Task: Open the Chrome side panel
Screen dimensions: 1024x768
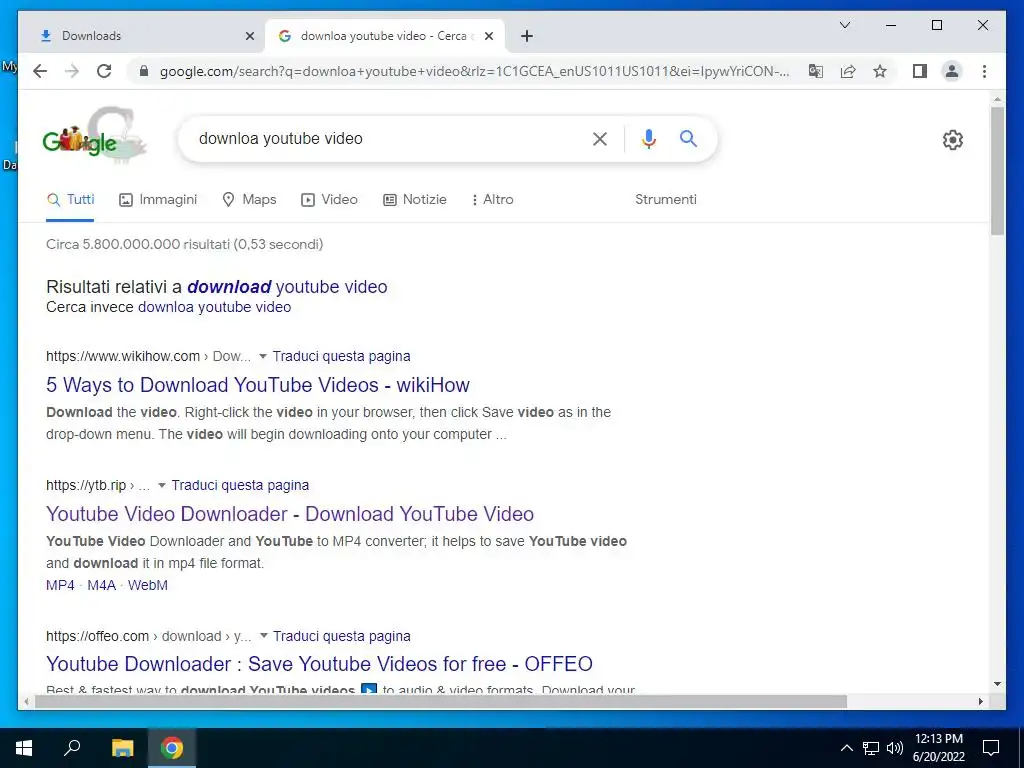Action: 920,71
